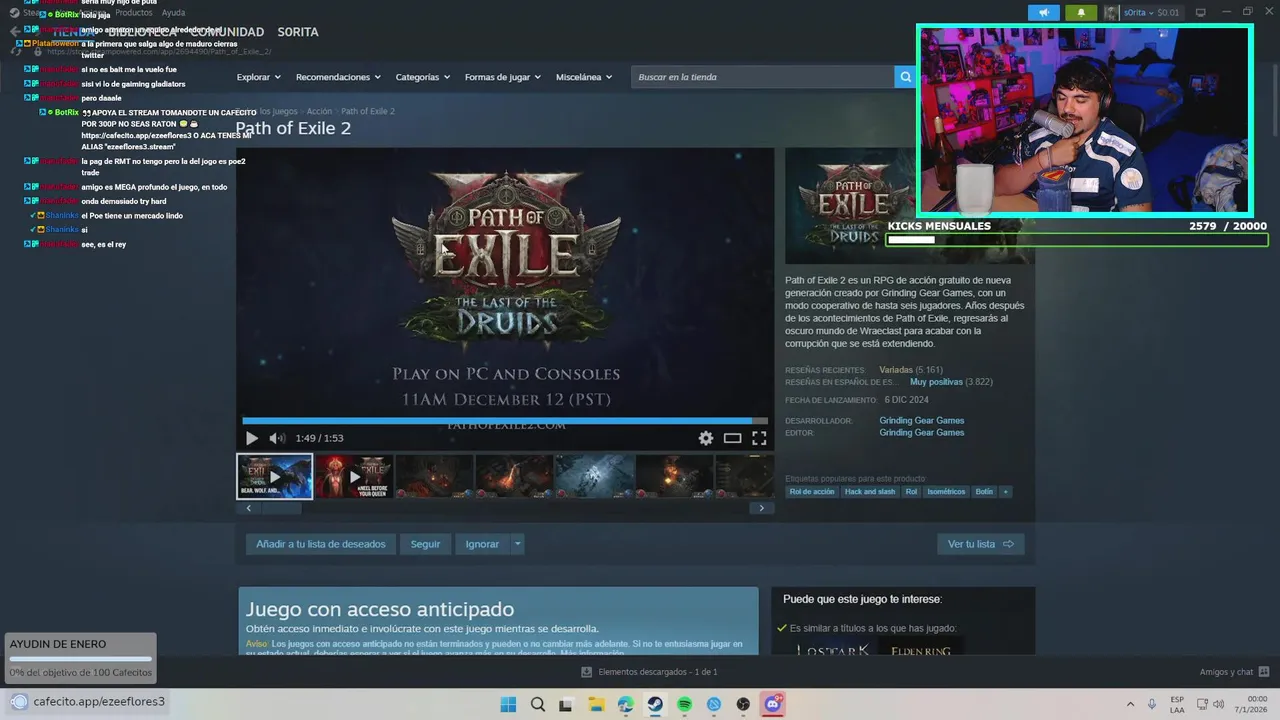Click Añadir a tu lista de deseados
The width and height of the screenshot is (1280, 720).
(x=320, y=544)
